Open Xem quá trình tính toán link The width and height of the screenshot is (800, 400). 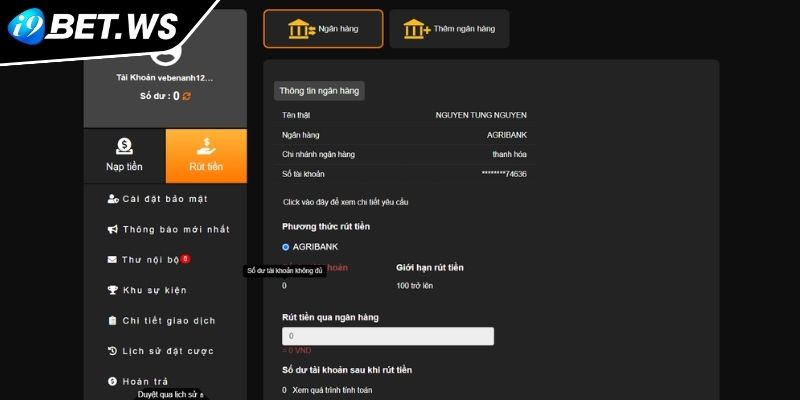[331, 390]
